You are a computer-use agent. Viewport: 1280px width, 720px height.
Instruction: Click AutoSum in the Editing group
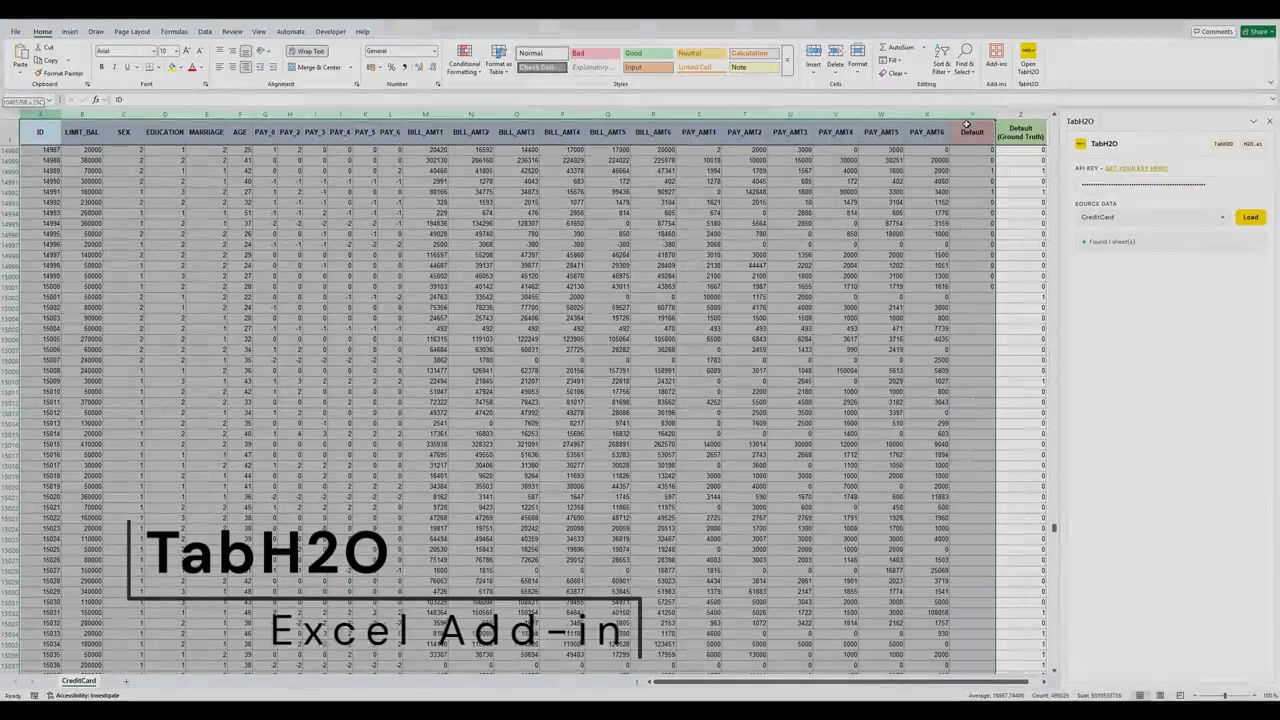897,47
